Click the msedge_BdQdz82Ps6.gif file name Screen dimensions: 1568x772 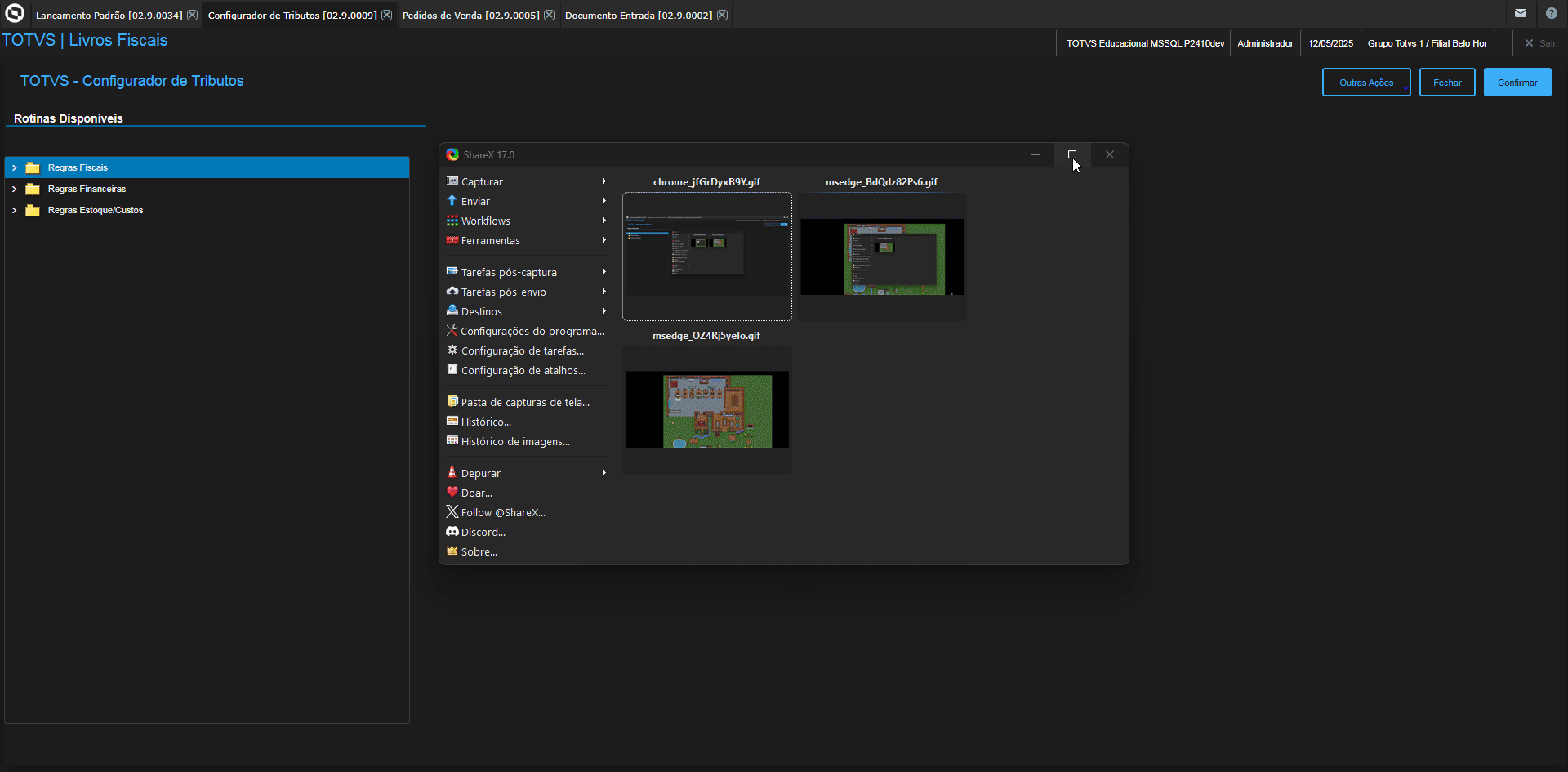[881, 182]
